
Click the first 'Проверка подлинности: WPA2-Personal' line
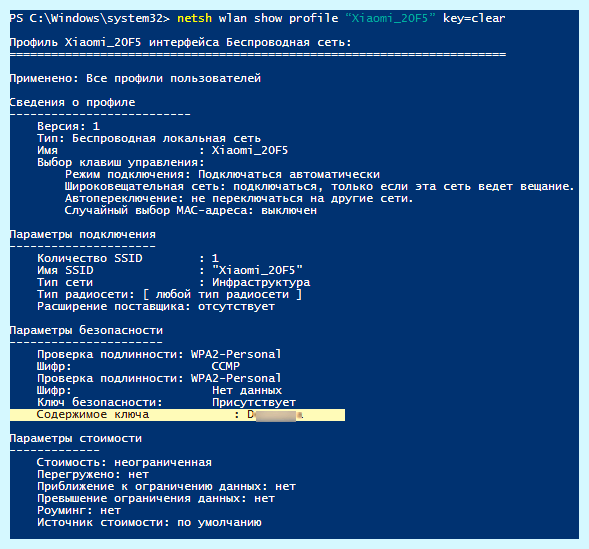tap(159, 354)
